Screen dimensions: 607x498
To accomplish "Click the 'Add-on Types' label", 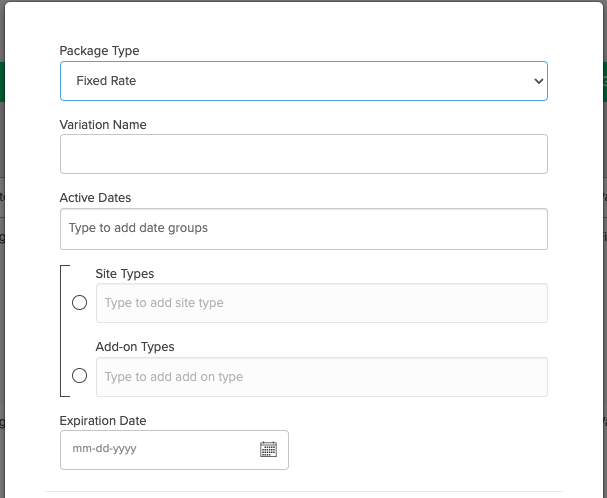I will tap(135, 347).
